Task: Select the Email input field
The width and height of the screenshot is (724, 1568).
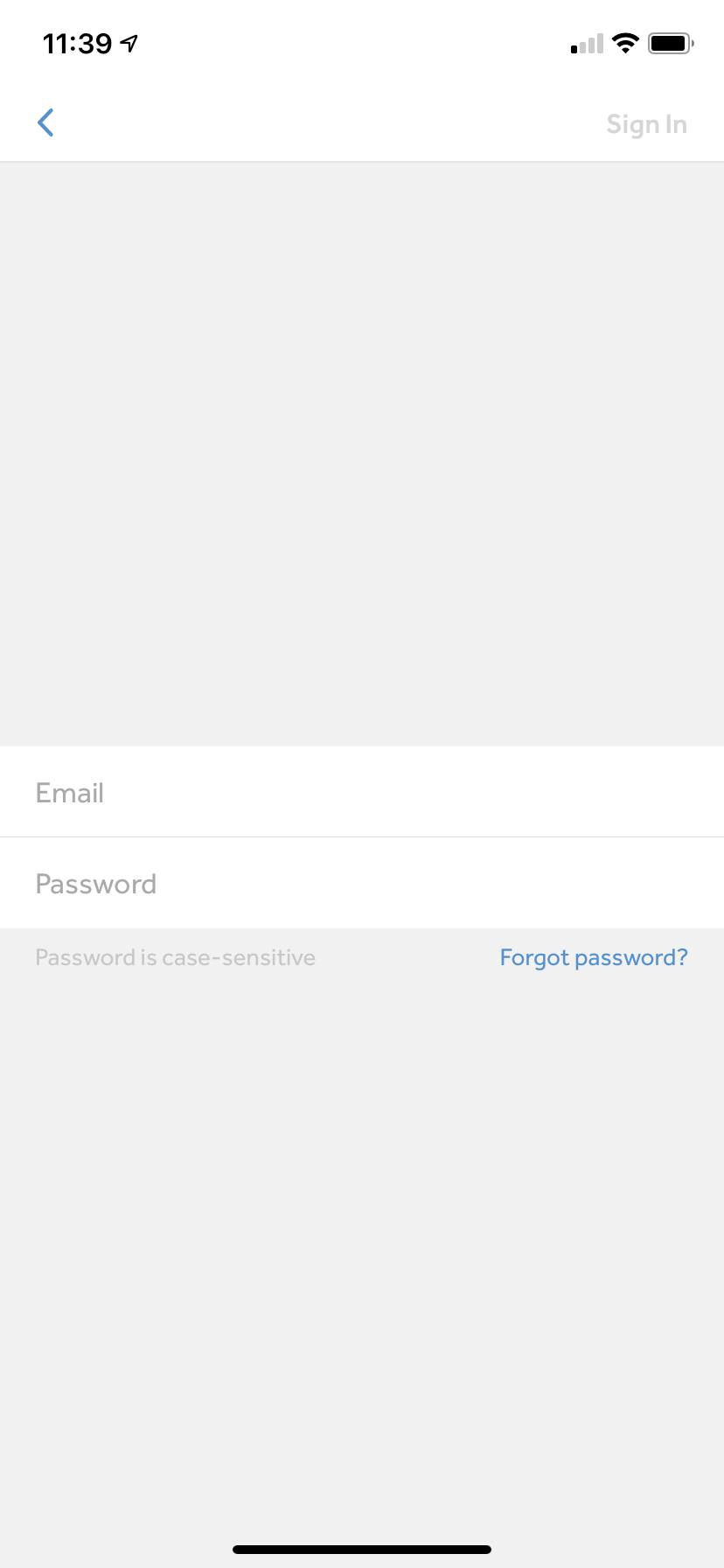Action: [362, 792]
